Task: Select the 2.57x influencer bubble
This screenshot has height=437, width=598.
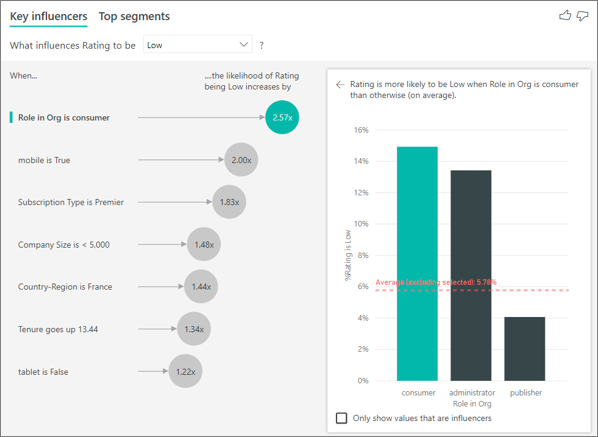Action: (x=282, y=117)
